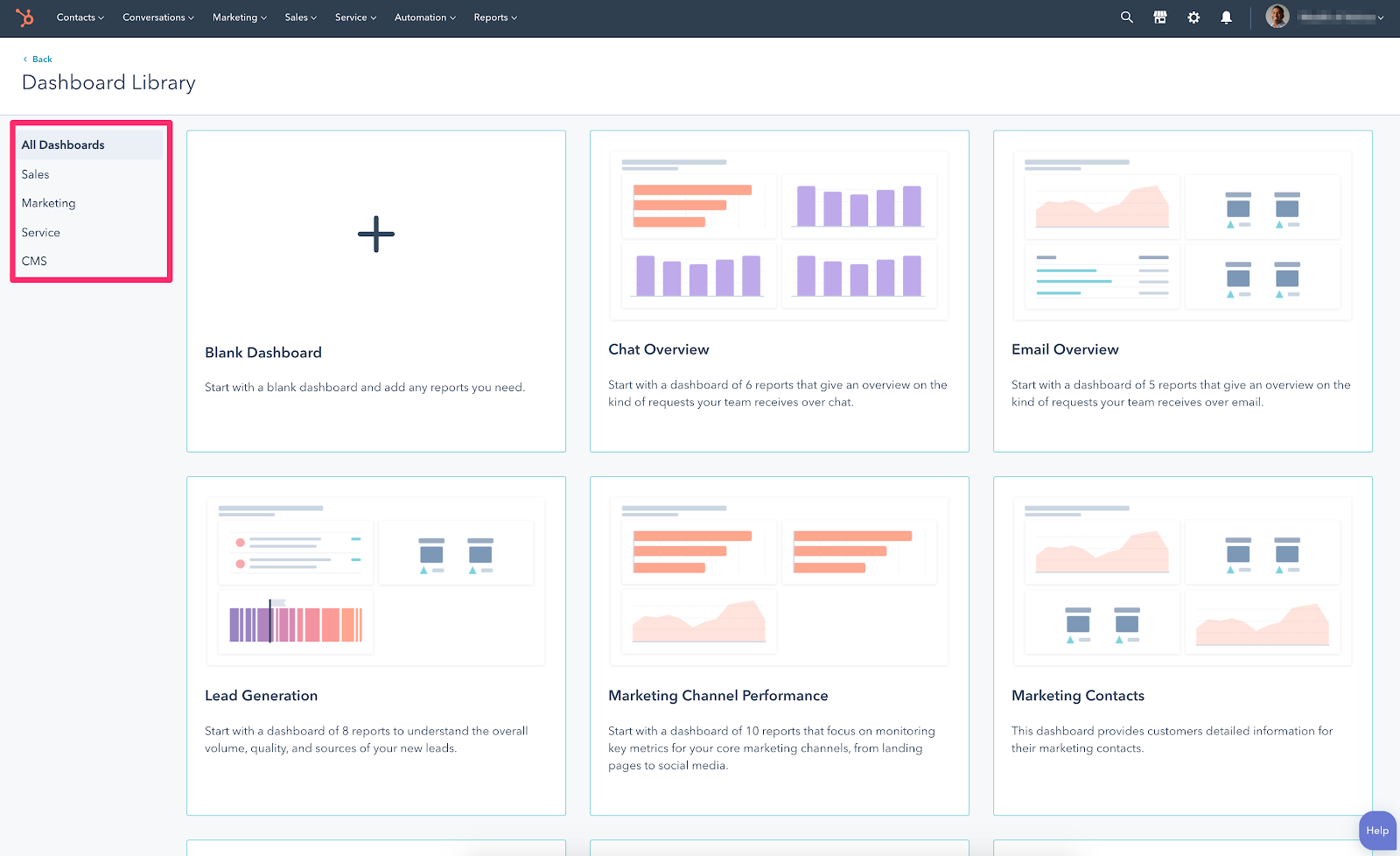Select the Email Overview template preview

(x=1181, y=235)
